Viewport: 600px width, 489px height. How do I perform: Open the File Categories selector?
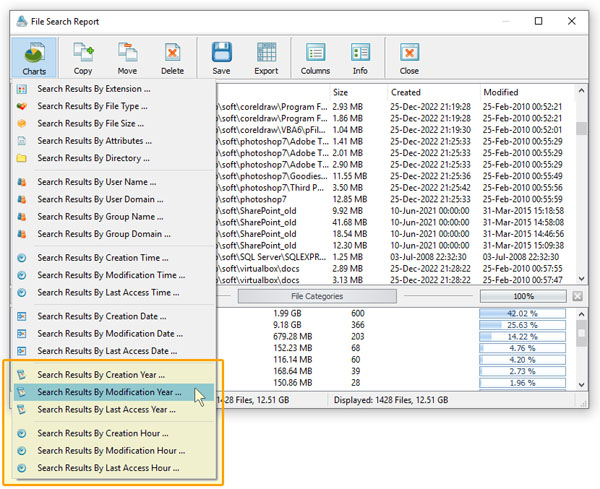tap(317, 296)
